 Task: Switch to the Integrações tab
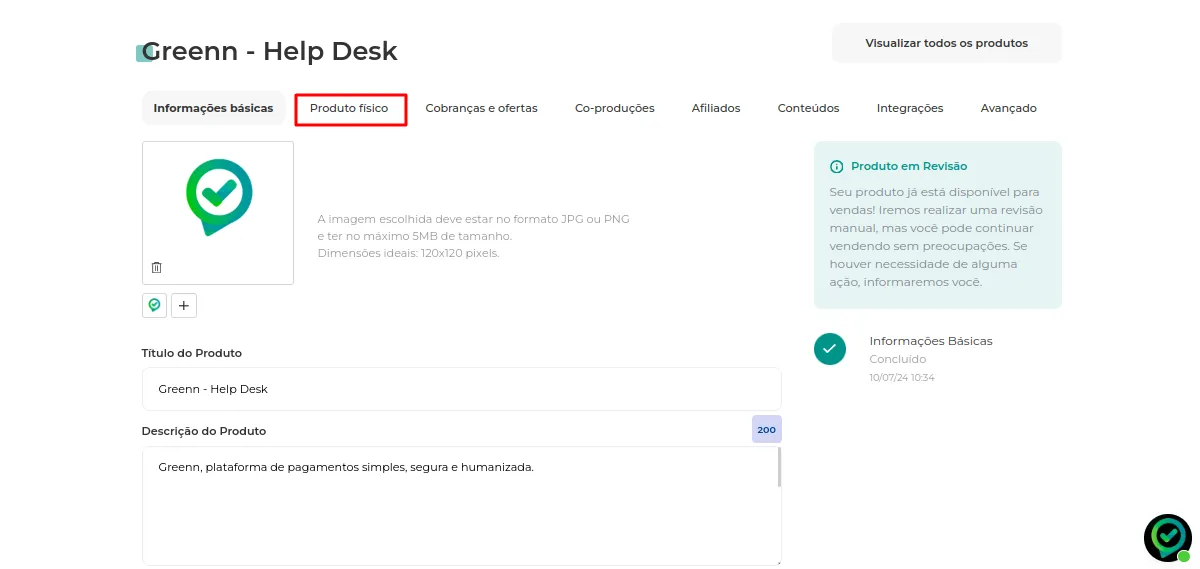pyautogui.click(x=910, y=108)
